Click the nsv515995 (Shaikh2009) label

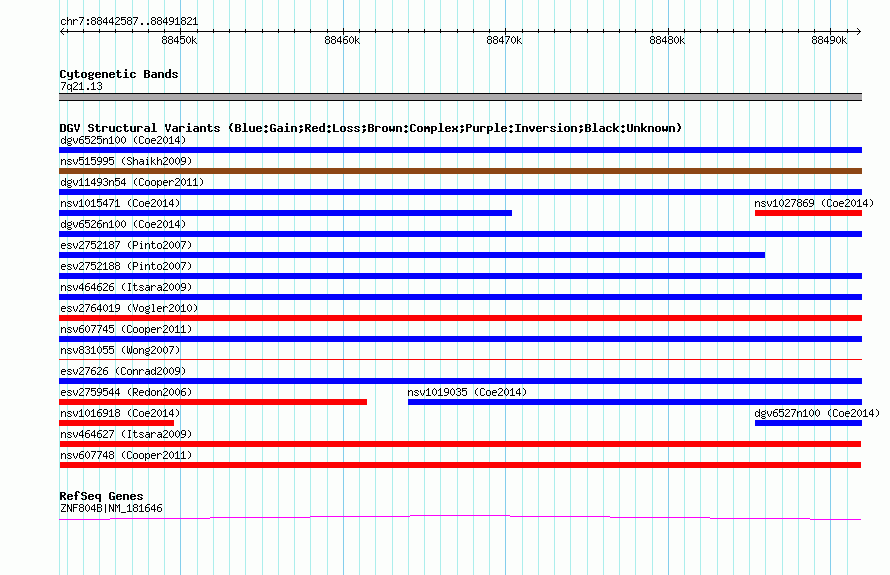point(126,161)
